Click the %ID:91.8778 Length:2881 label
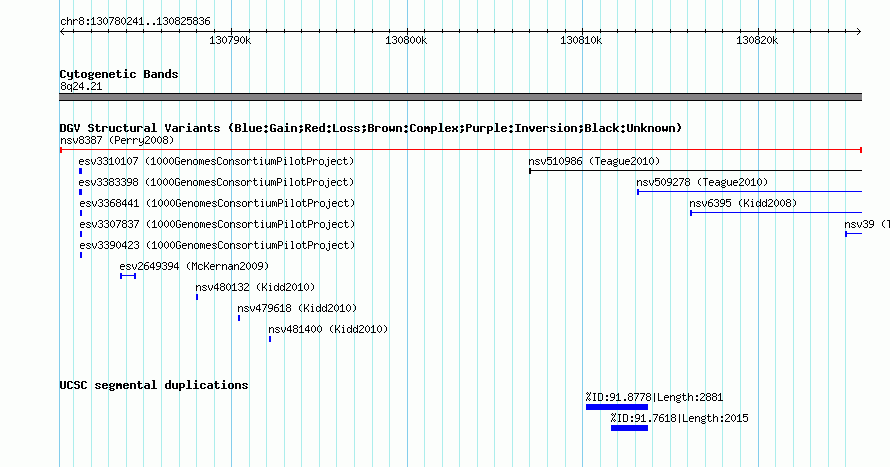This screenshot has width=890, height=467. click(654, 397)
